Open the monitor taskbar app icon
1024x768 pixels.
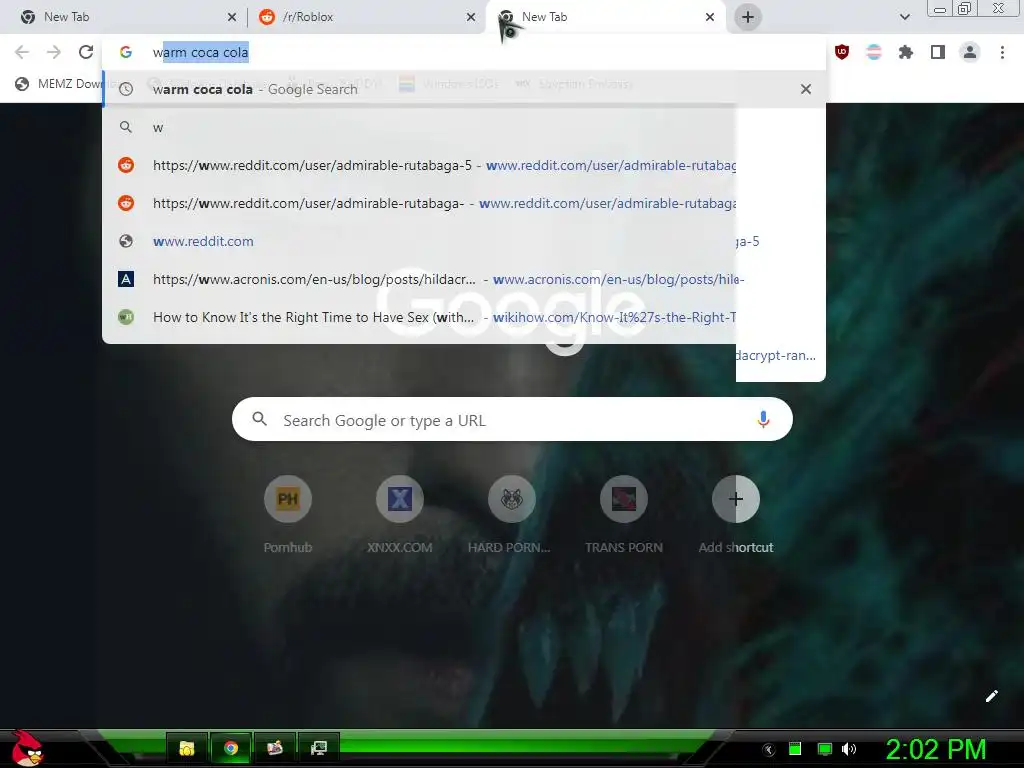point(319,748)
